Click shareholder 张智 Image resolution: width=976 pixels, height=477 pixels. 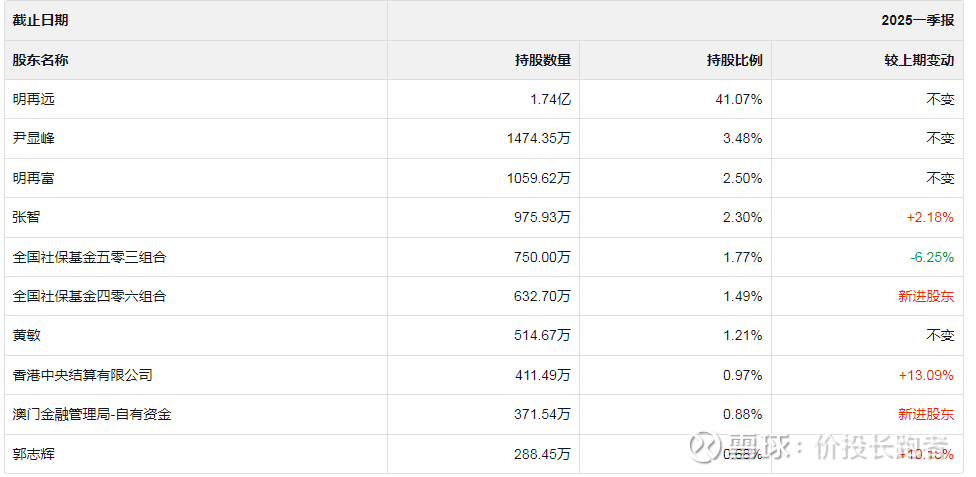(27, 217)
